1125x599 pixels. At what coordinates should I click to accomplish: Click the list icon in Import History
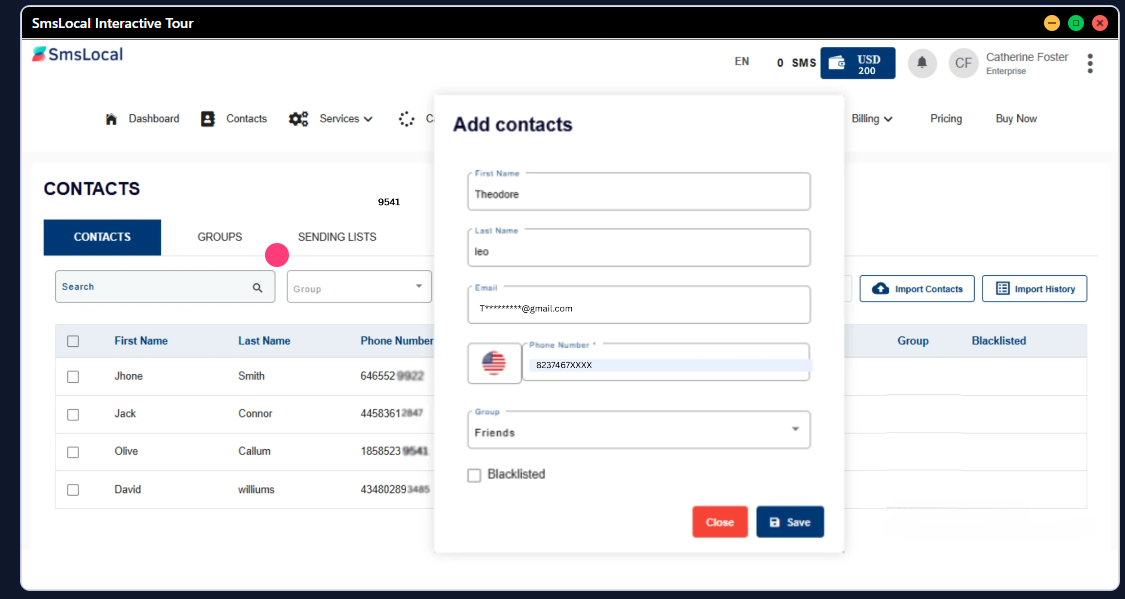[1002, 288]
